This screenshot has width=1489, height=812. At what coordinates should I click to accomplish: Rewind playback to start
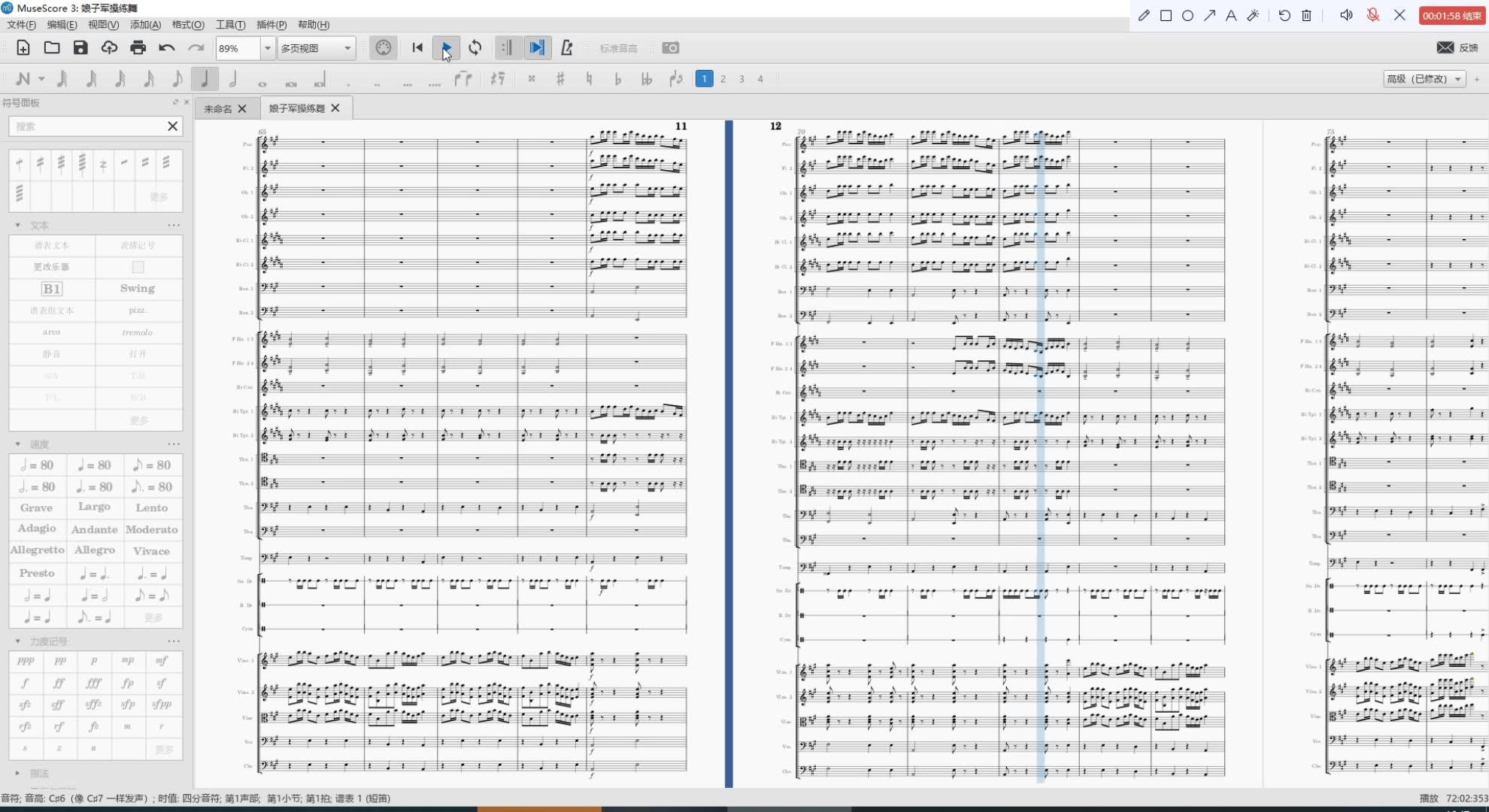click(417, 48)
